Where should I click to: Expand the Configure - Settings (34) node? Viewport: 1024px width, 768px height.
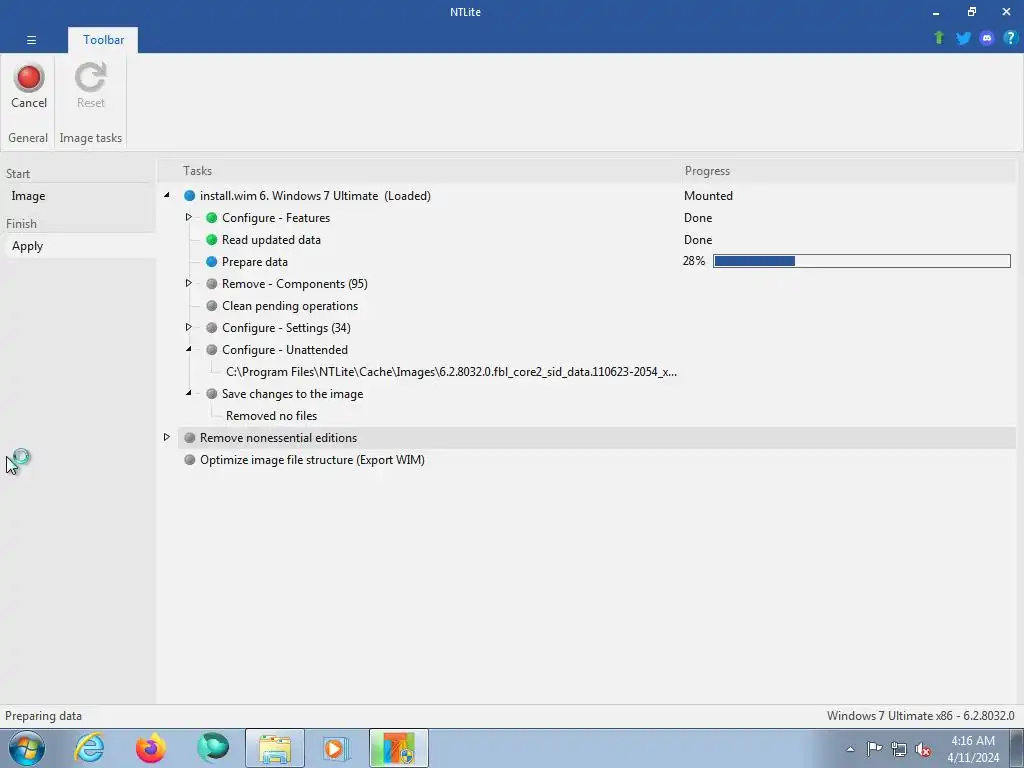coord(189,327)
